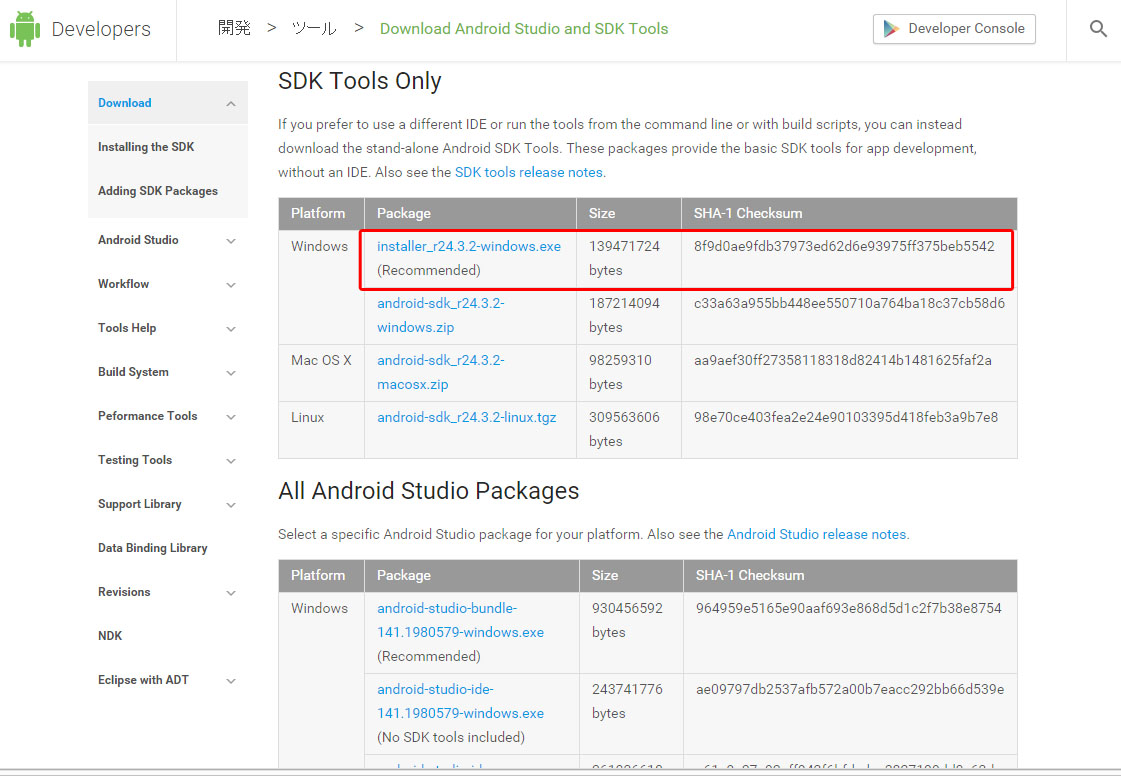Expand the Eclipse with ADT section
The image size is (1121, 776).
pyautogui.click(x=231, y=681)
